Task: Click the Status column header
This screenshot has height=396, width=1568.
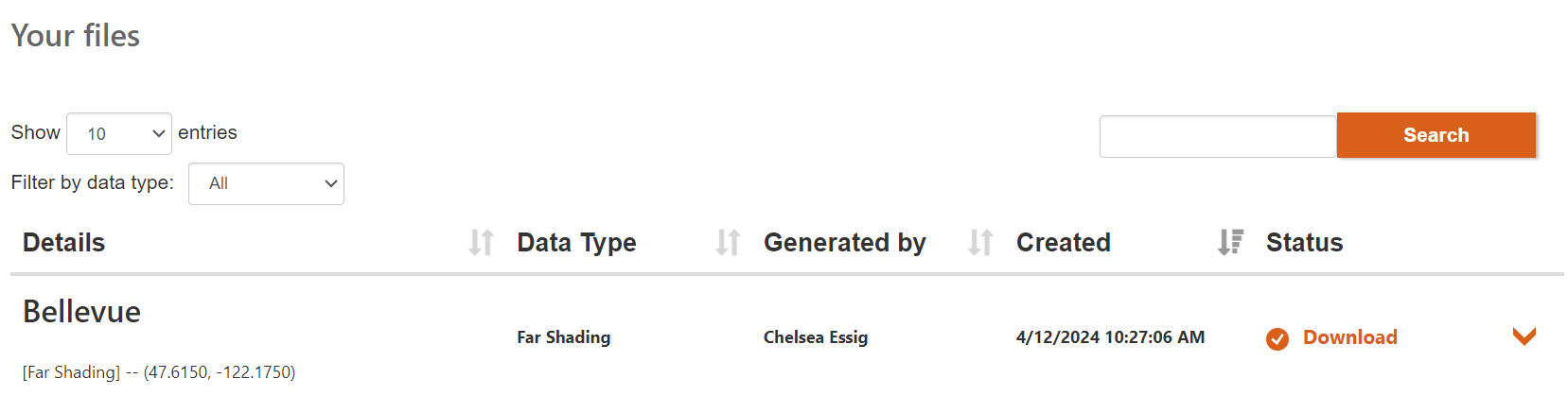Action: [x=1304, y=243]
